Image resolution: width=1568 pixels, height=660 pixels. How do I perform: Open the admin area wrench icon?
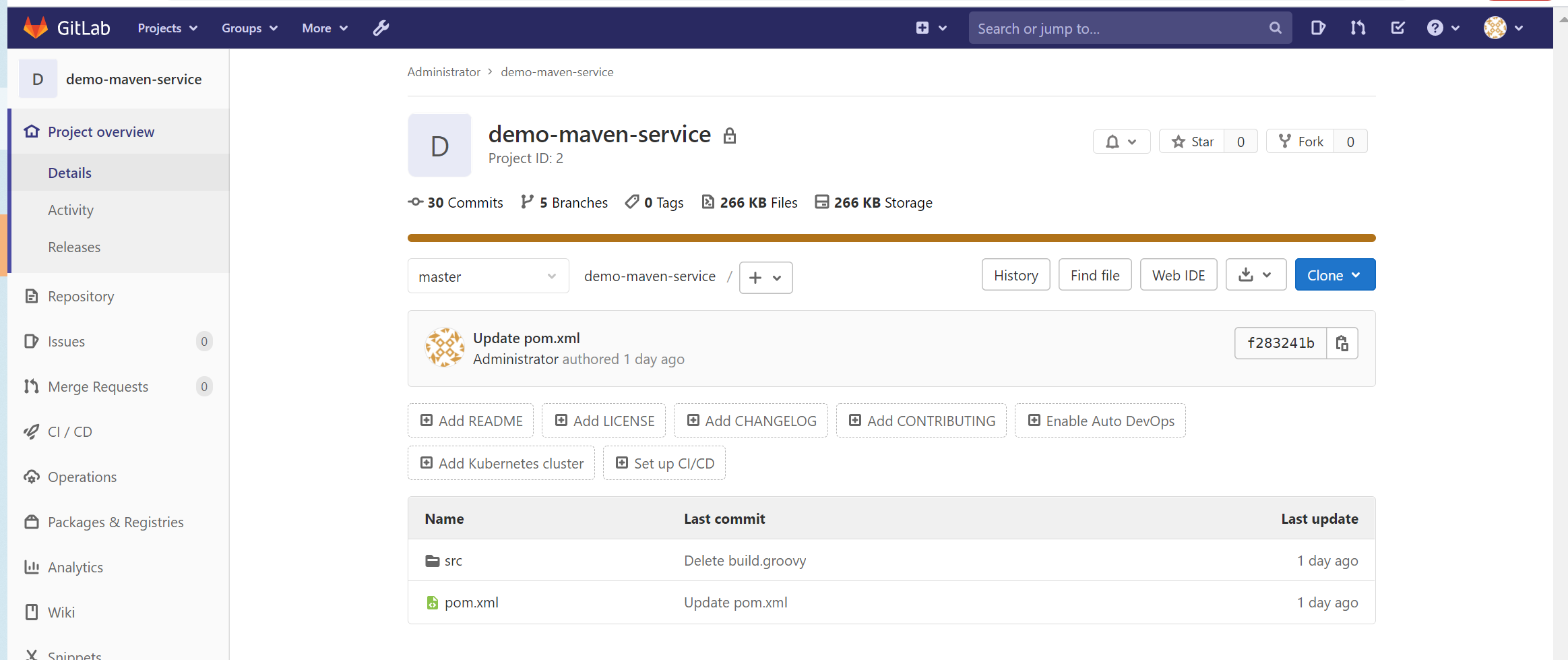pos(381,28)
